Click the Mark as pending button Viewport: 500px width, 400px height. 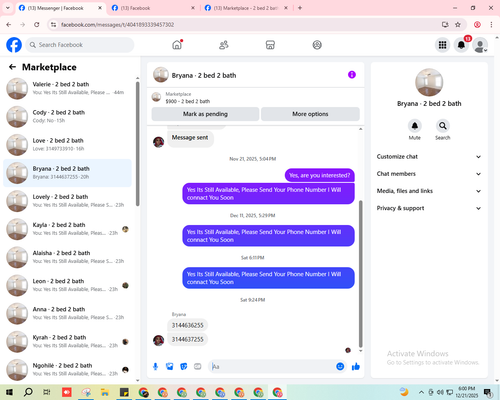coord(205,114)
